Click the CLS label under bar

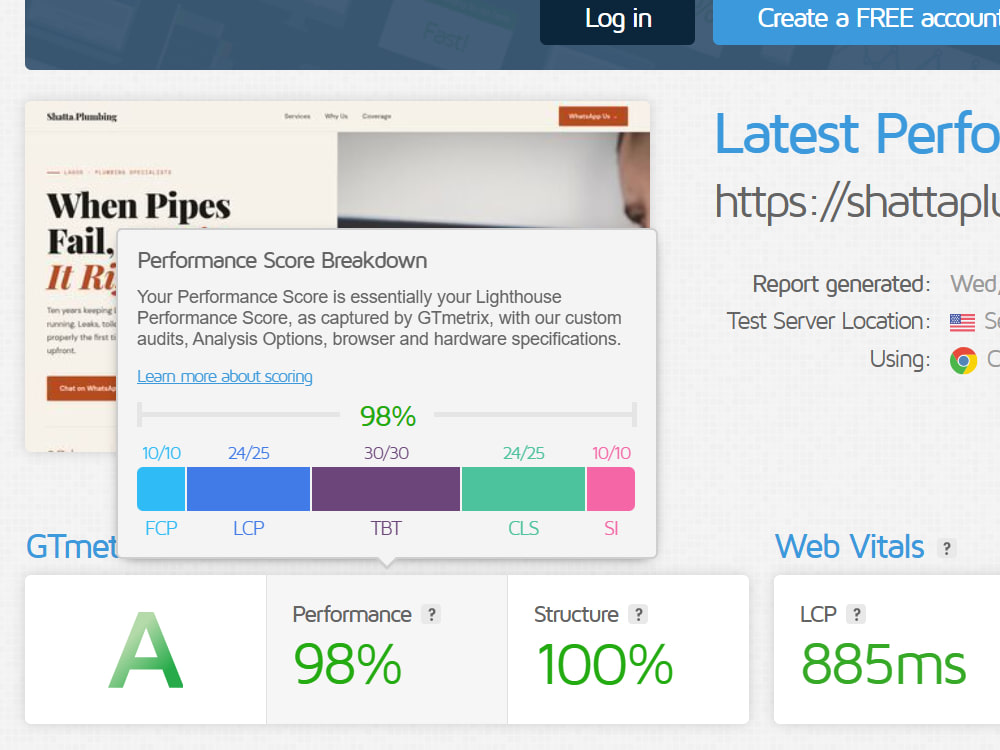point(524,528)
